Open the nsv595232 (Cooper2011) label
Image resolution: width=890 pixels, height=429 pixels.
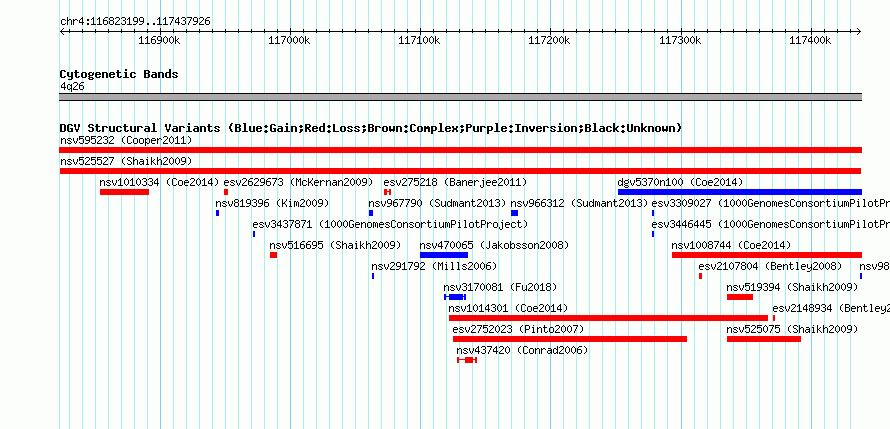point(126,140)
